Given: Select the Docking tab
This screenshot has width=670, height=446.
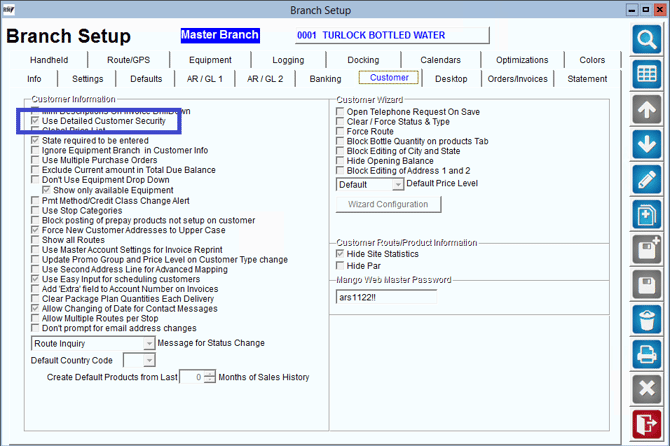Looking at the screenshot, I should coord(363,60).
